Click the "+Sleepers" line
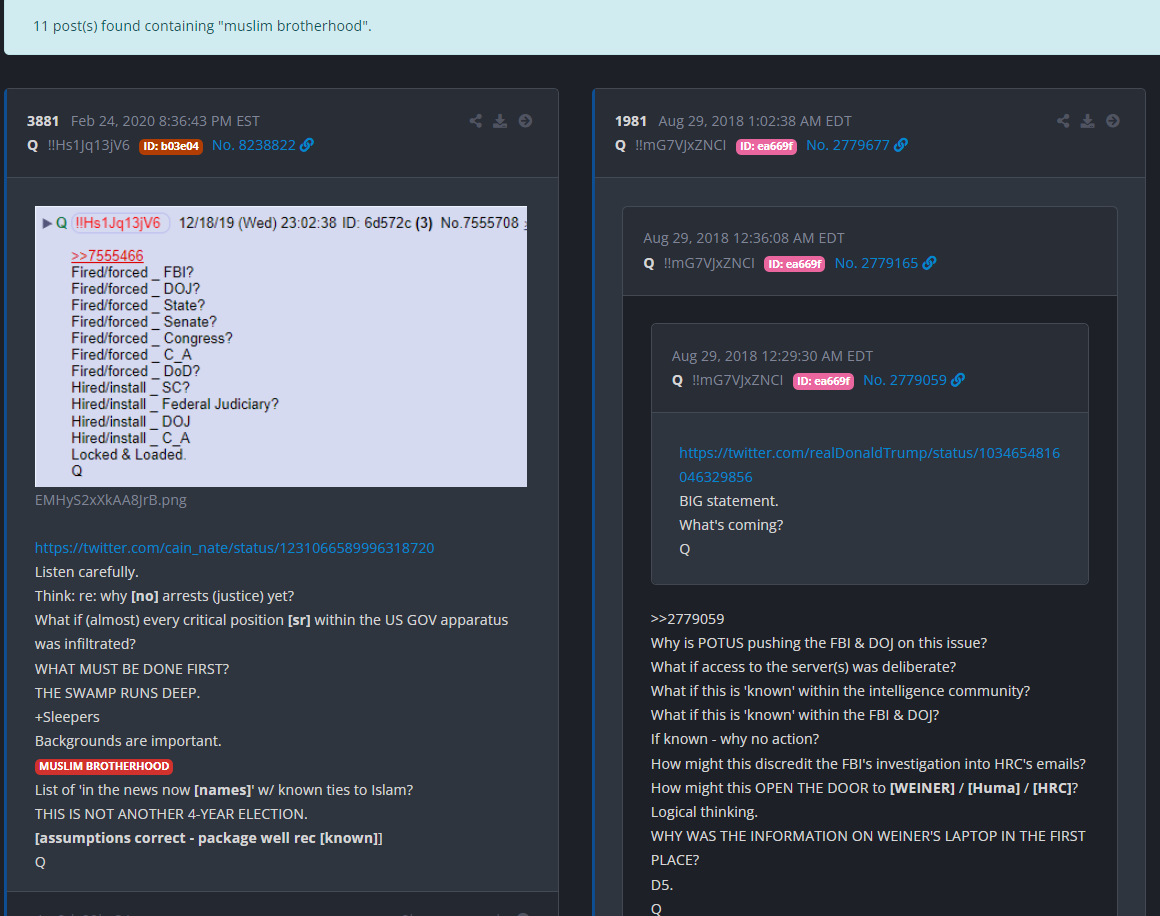This screenshot has height=916, width=1160. (67, 717)
